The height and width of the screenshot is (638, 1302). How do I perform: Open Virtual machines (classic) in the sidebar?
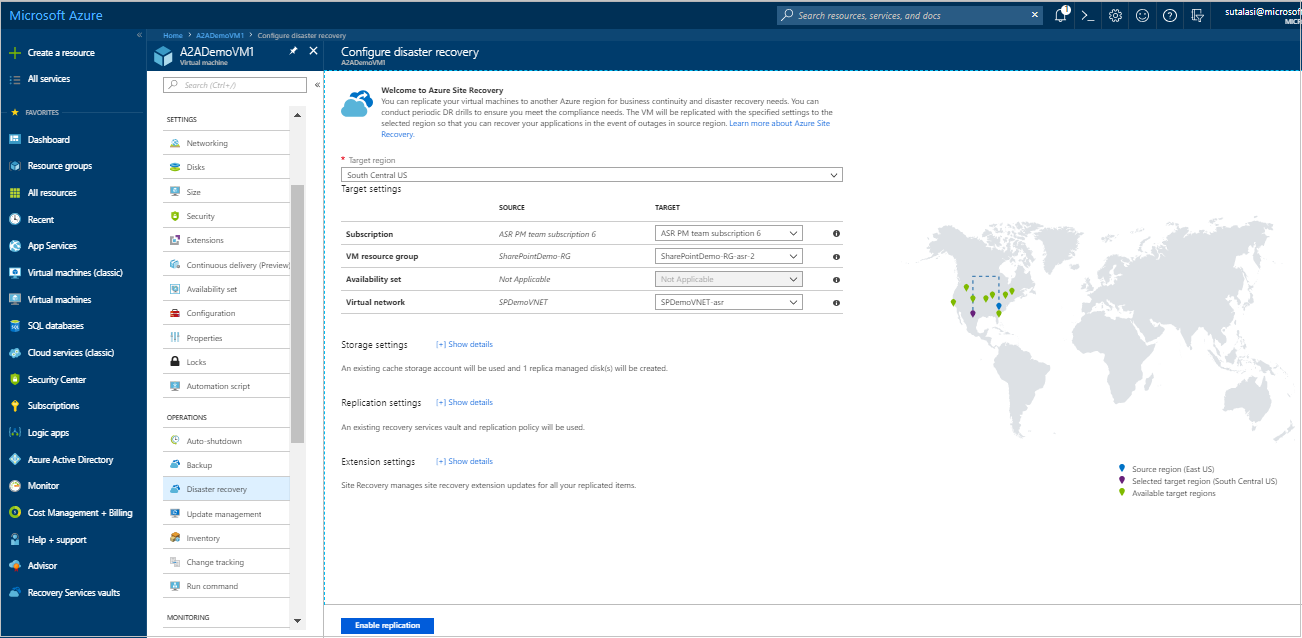(73, 272)
